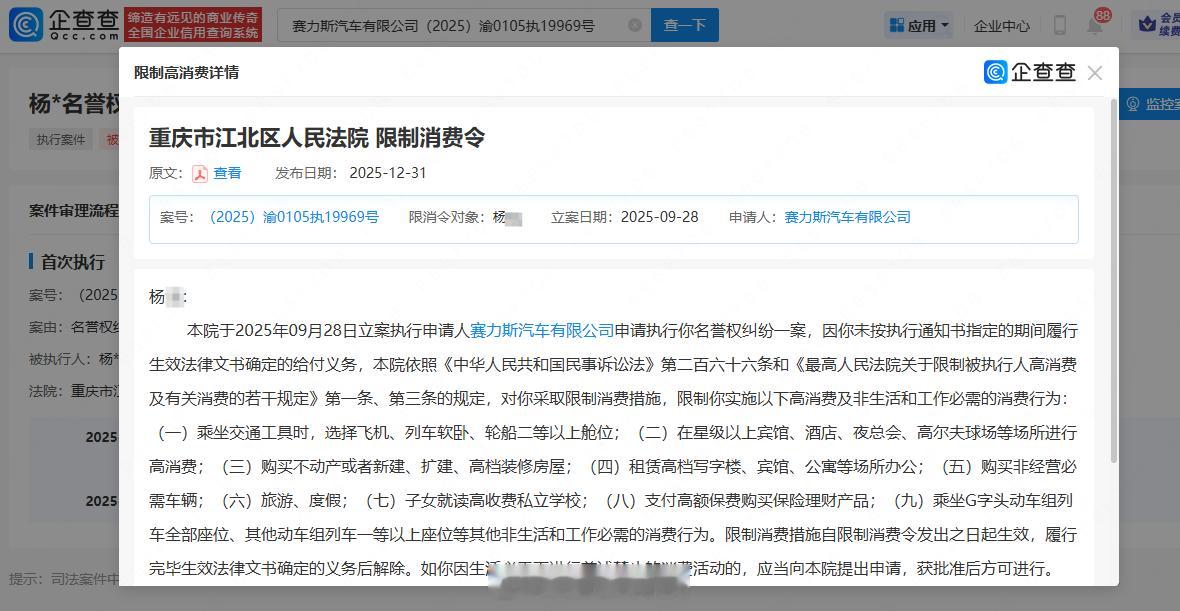Click the 立案日期 2025-09-28 value
Viewport: 1180px width, 611px height.
pos(659,217)
